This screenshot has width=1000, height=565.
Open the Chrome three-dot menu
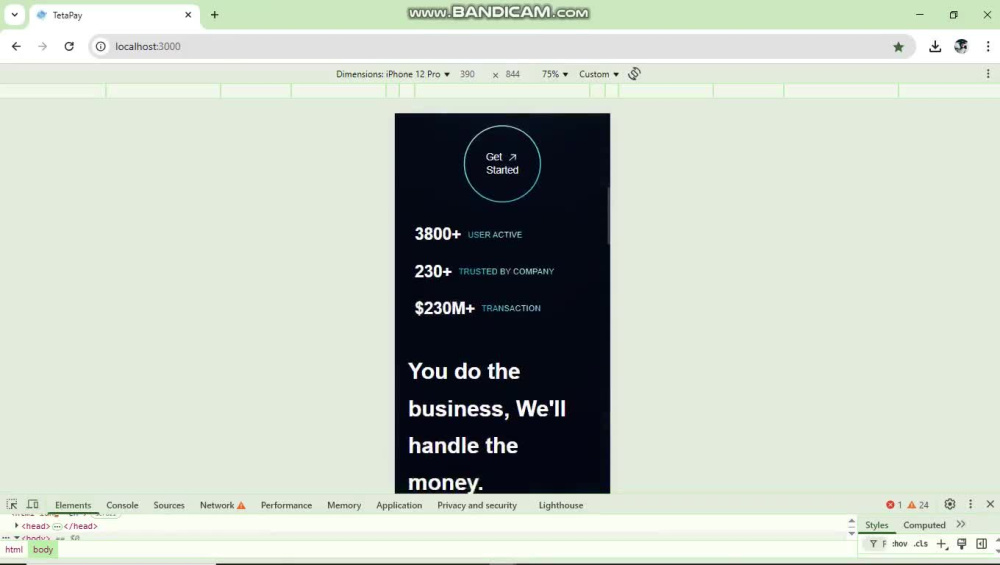987,47
